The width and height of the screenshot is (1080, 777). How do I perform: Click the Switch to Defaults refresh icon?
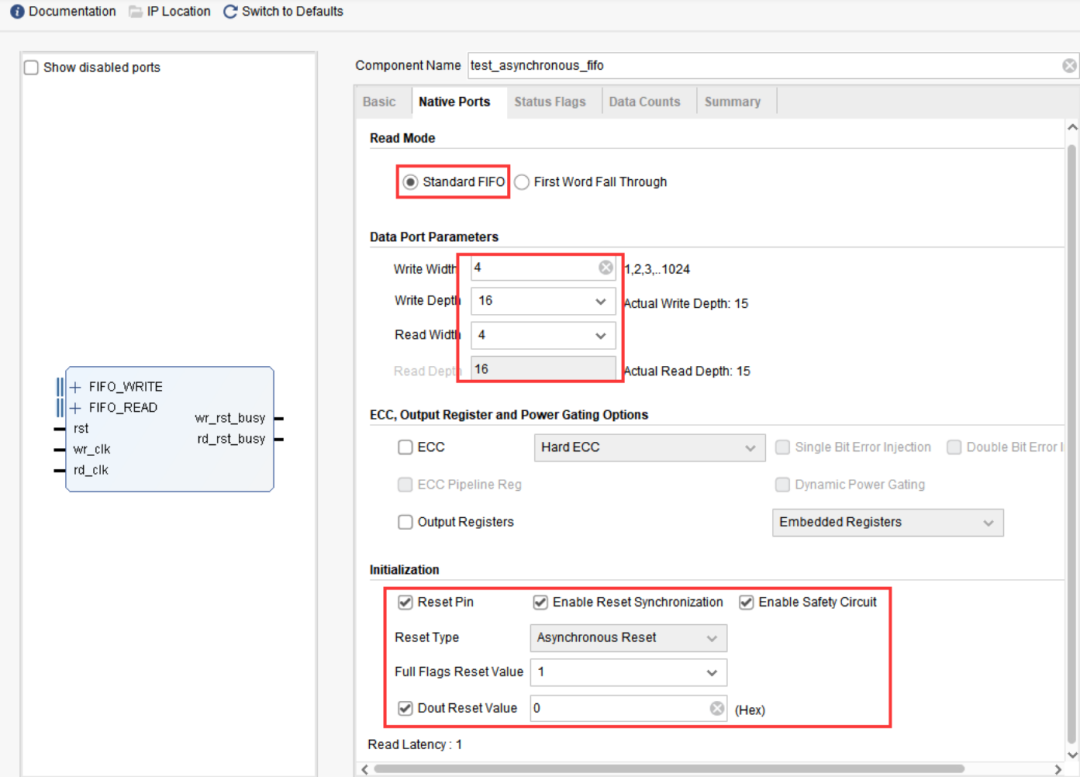[x=230, y=12]
